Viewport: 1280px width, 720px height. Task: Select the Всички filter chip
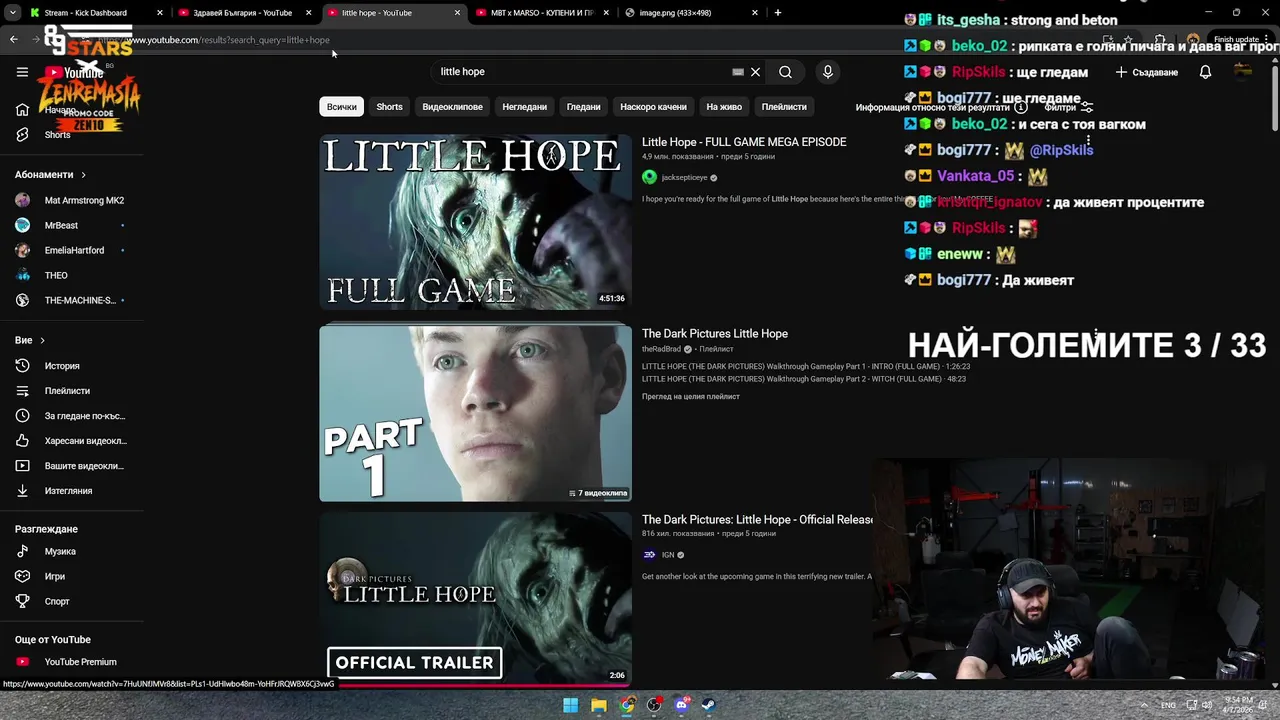(341, 107)
